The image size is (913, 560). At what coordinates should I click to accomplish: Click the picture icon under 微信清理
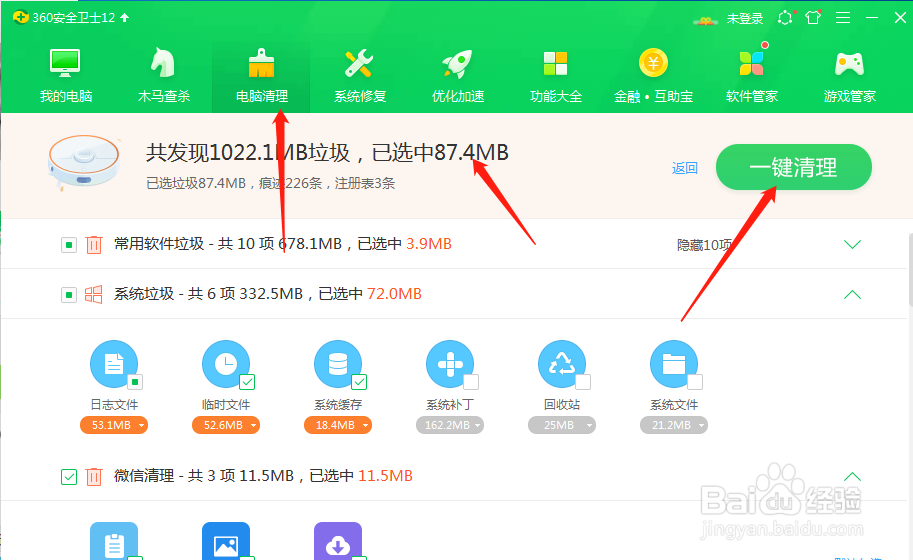[x=225, y=541]
